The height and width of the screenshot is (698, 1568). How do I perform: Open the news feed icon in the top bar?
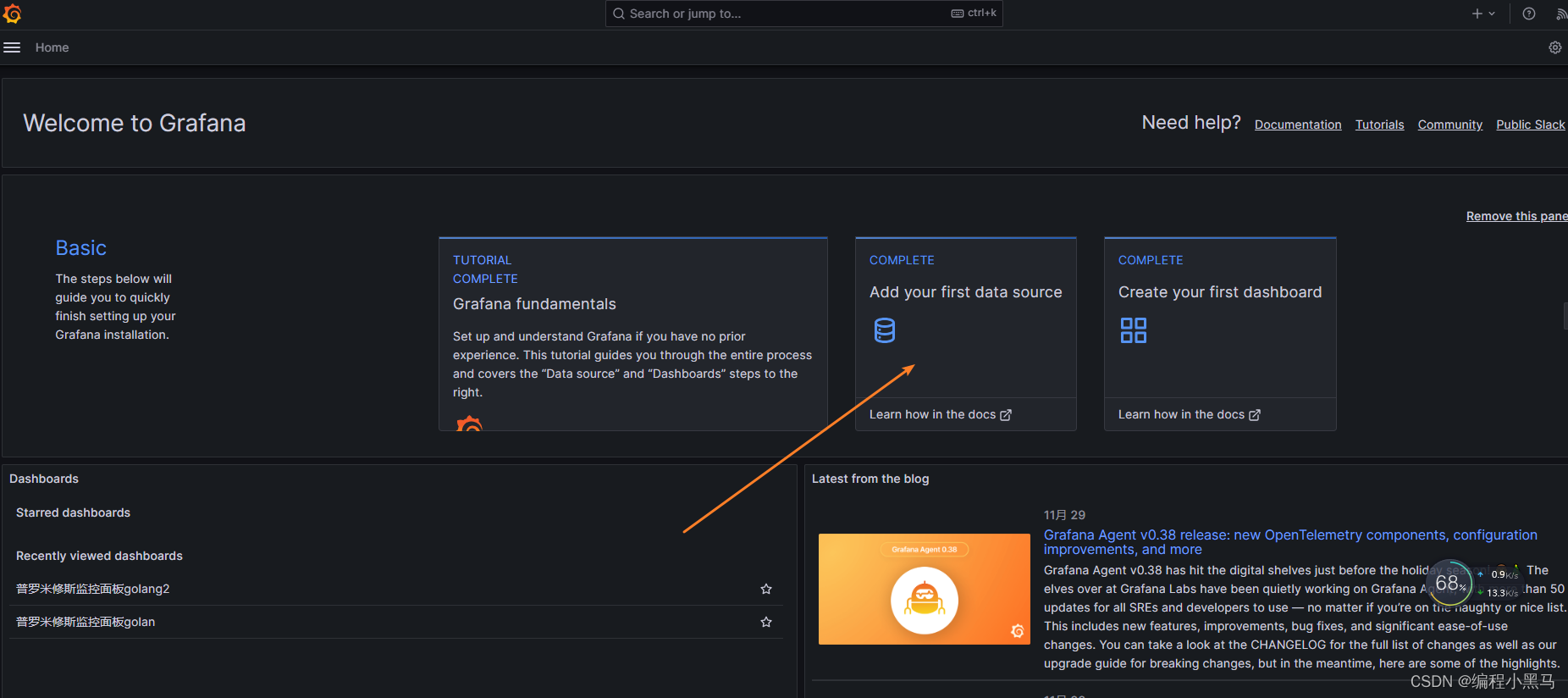(x=1561, y=14)
